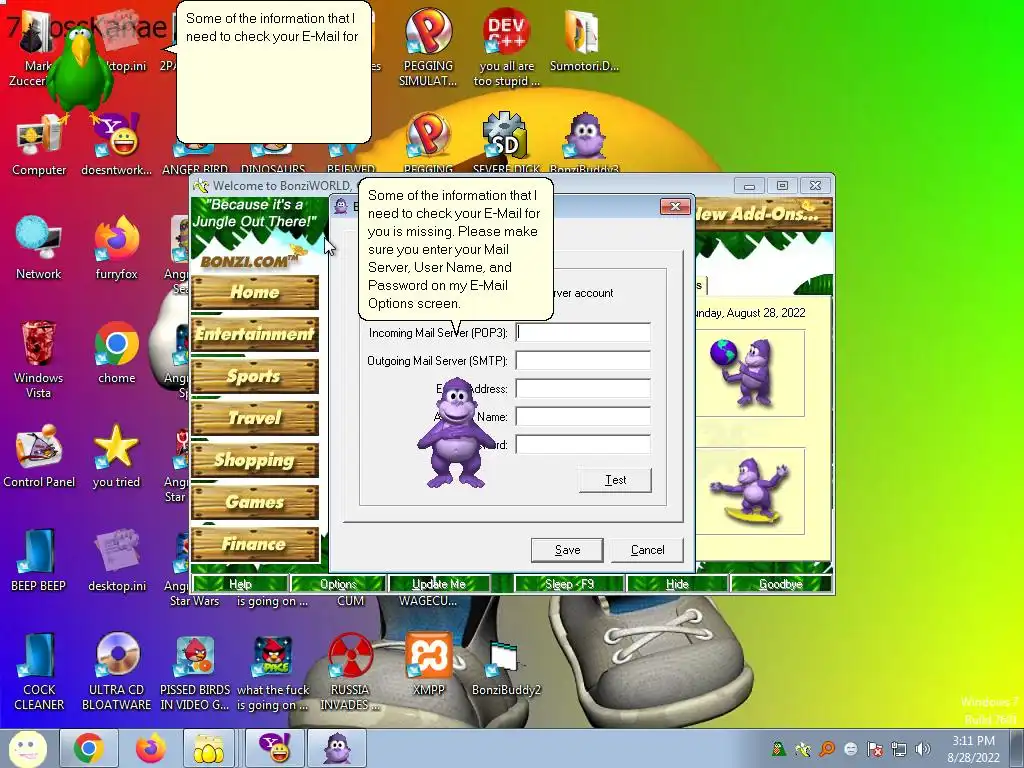Launch the XMPP desktop shortcut
Image resolution: width=1024 pixels, height=768 pixels.
pyautogui.click(x=428, y=664)
